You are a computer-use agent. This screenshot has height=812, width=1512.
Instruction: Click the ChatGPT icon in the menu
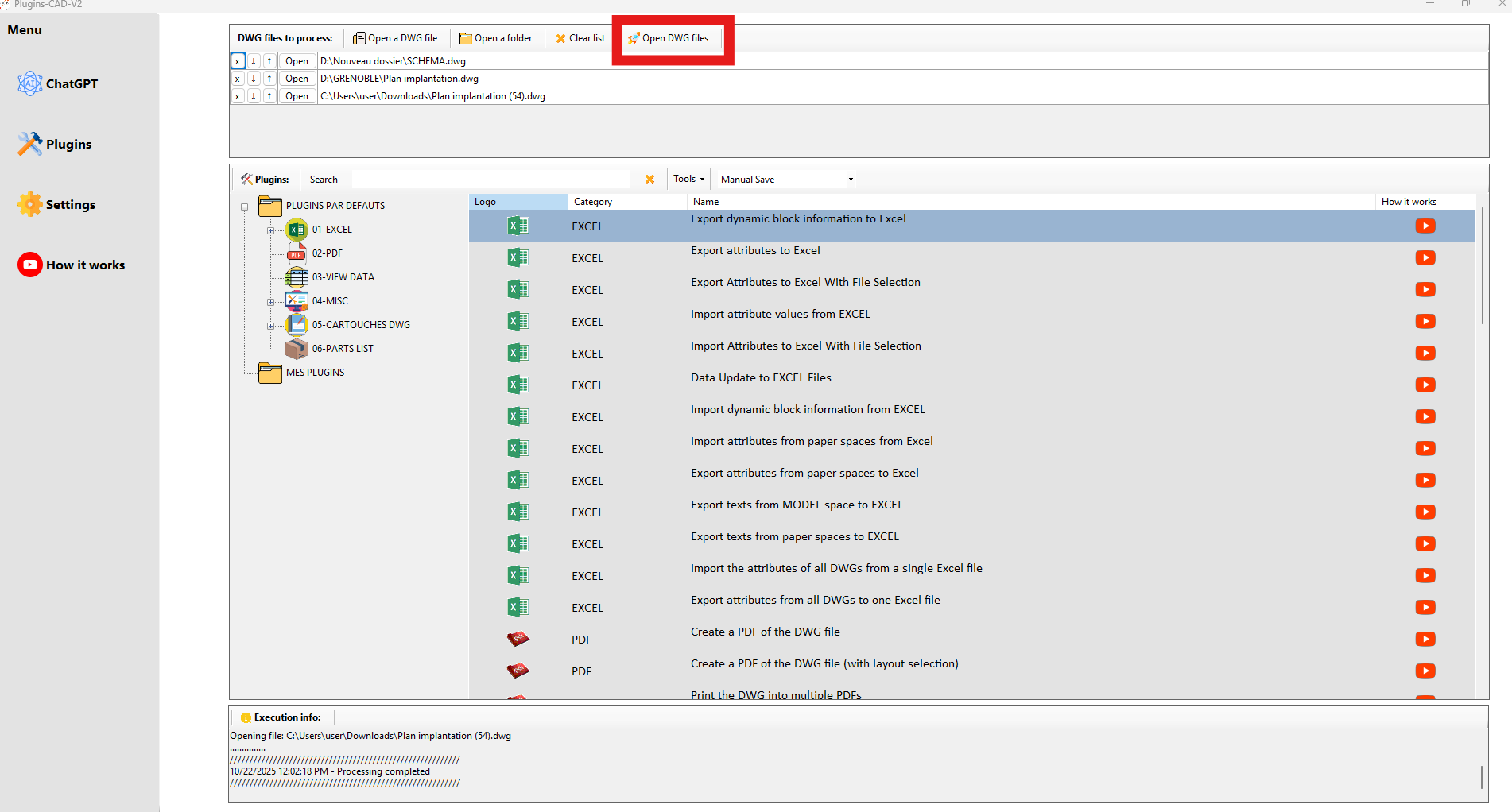30,83
